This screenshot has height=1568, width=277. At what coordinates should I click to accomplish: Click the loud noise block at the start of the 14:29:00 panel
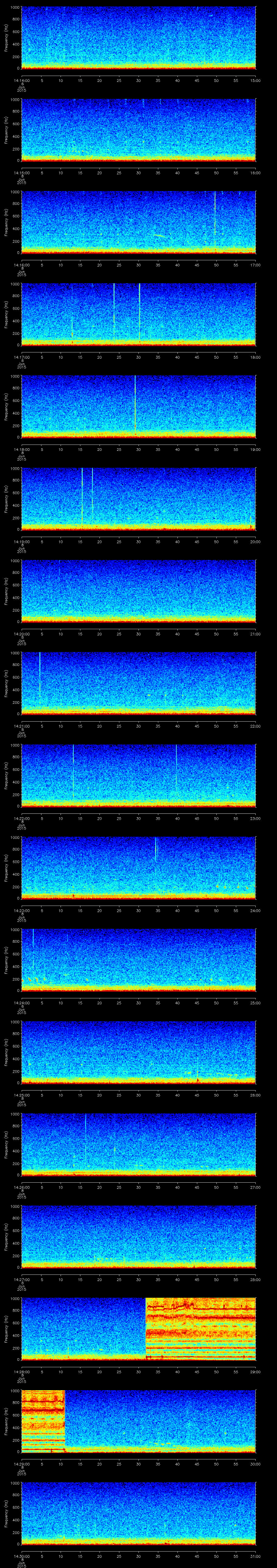click(x=43, y=1421)
